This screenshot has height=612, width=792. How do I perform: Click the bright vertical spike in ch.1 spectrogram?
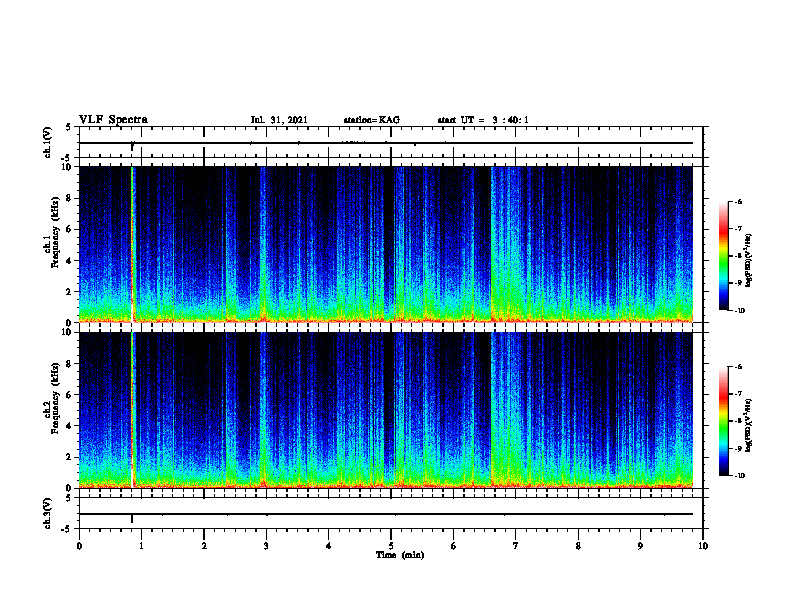point(132,244)
